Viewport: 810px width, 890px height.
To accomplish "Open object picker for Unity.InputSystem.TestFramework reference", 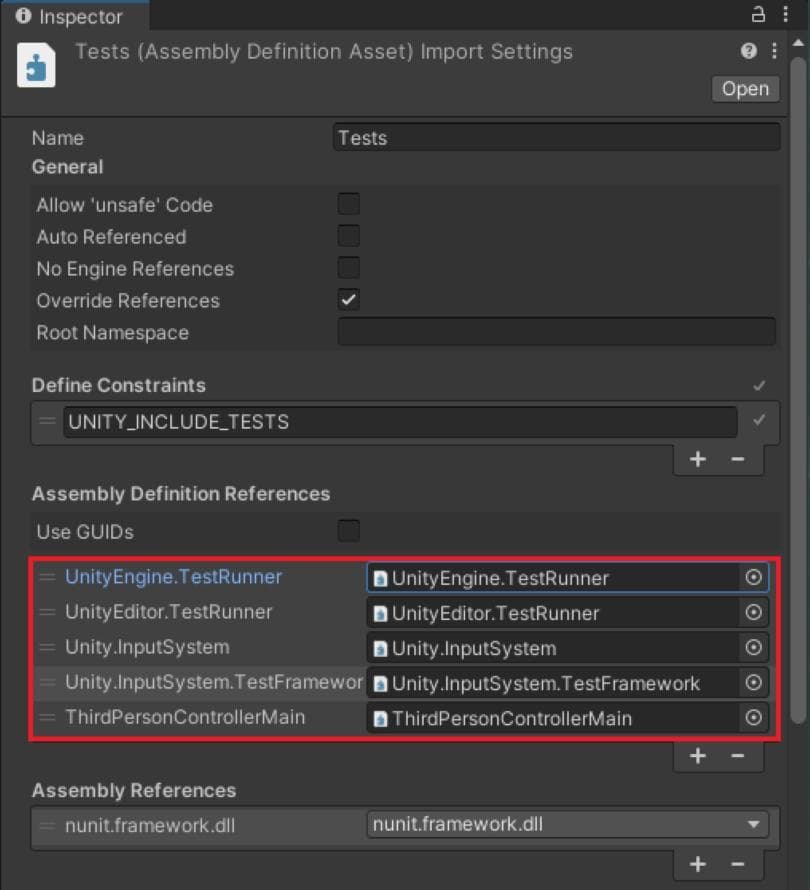I will (x=754, y=683).
